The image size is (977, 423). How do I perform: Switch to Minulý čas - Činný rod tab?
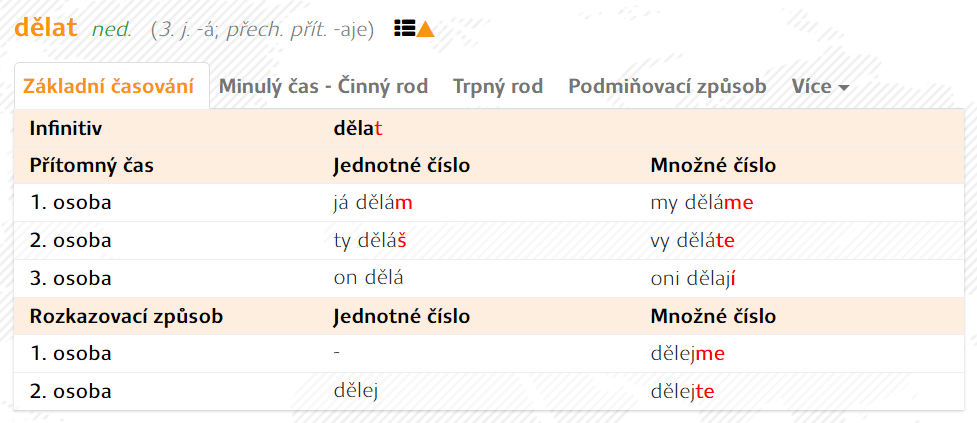click(323, 86)
